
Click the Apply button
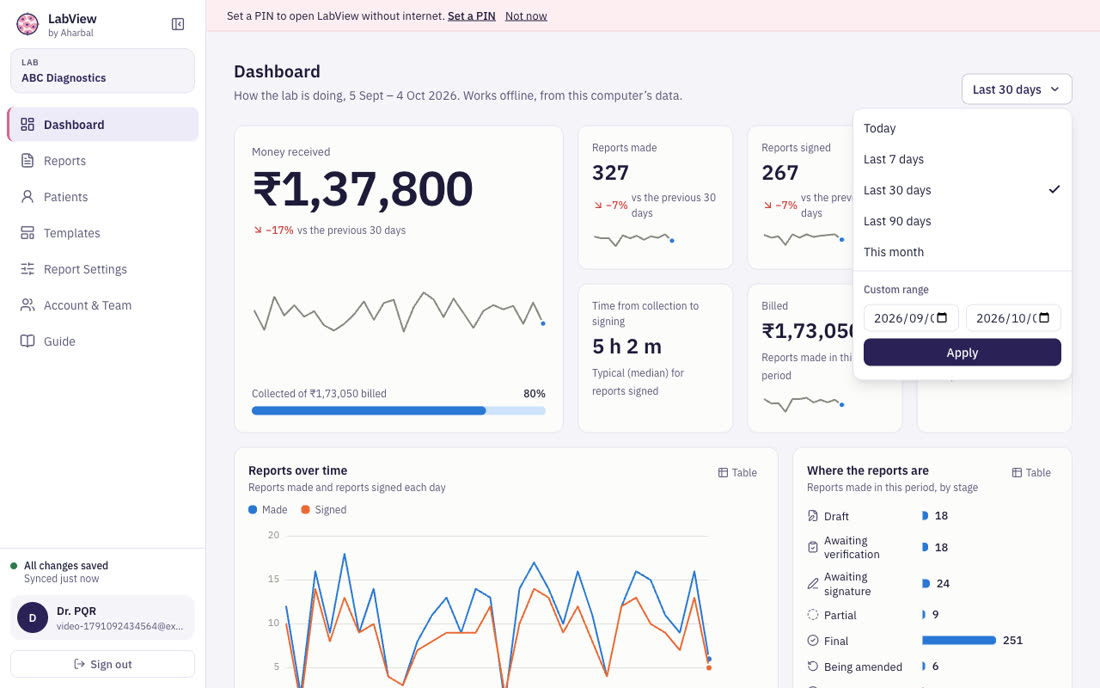coord(962,353)
